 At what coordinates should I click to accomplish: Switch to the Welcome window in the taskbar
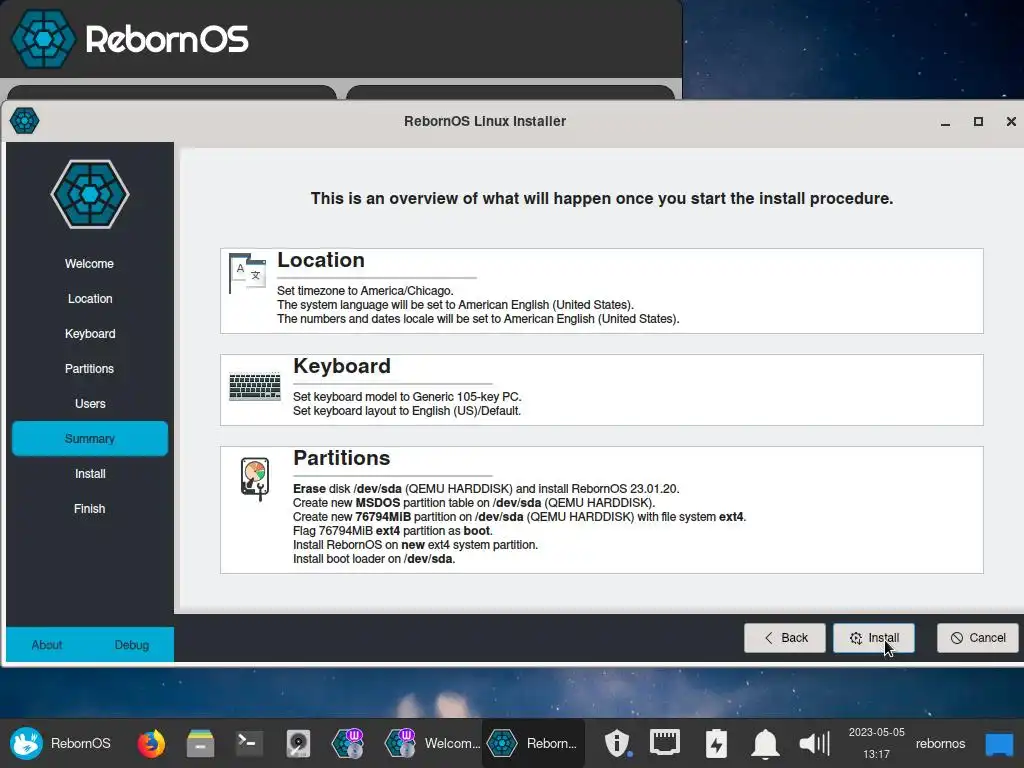[432, 743]
